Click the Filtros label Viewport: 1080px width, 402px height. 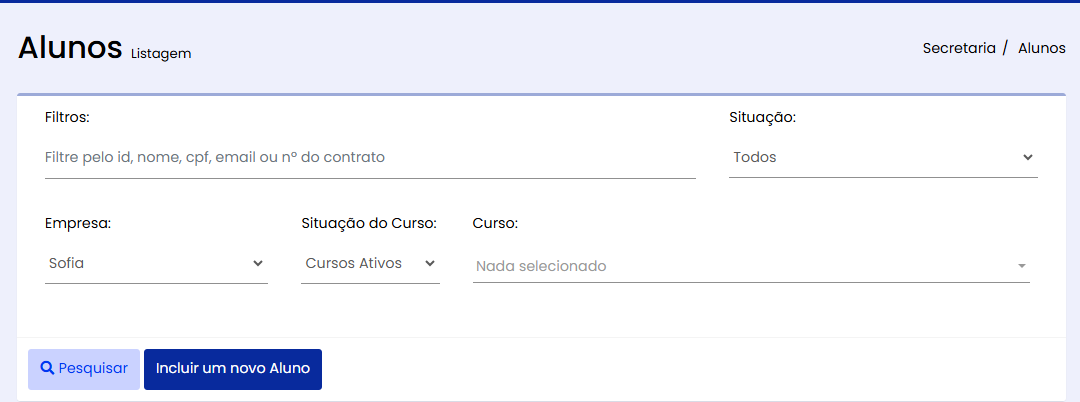(67, 117)
